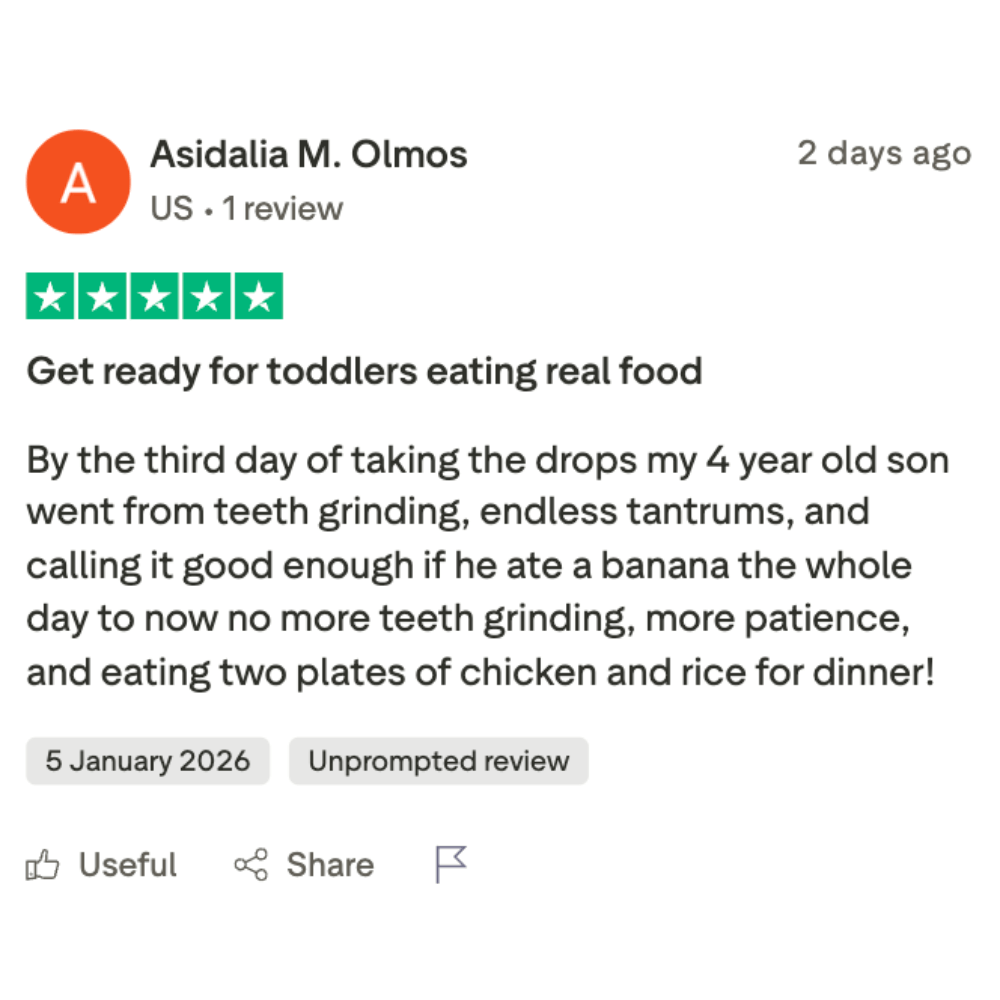Click the first green rating star
This screenshot has height=1000, width=1000.
click(x=50, y=296)
